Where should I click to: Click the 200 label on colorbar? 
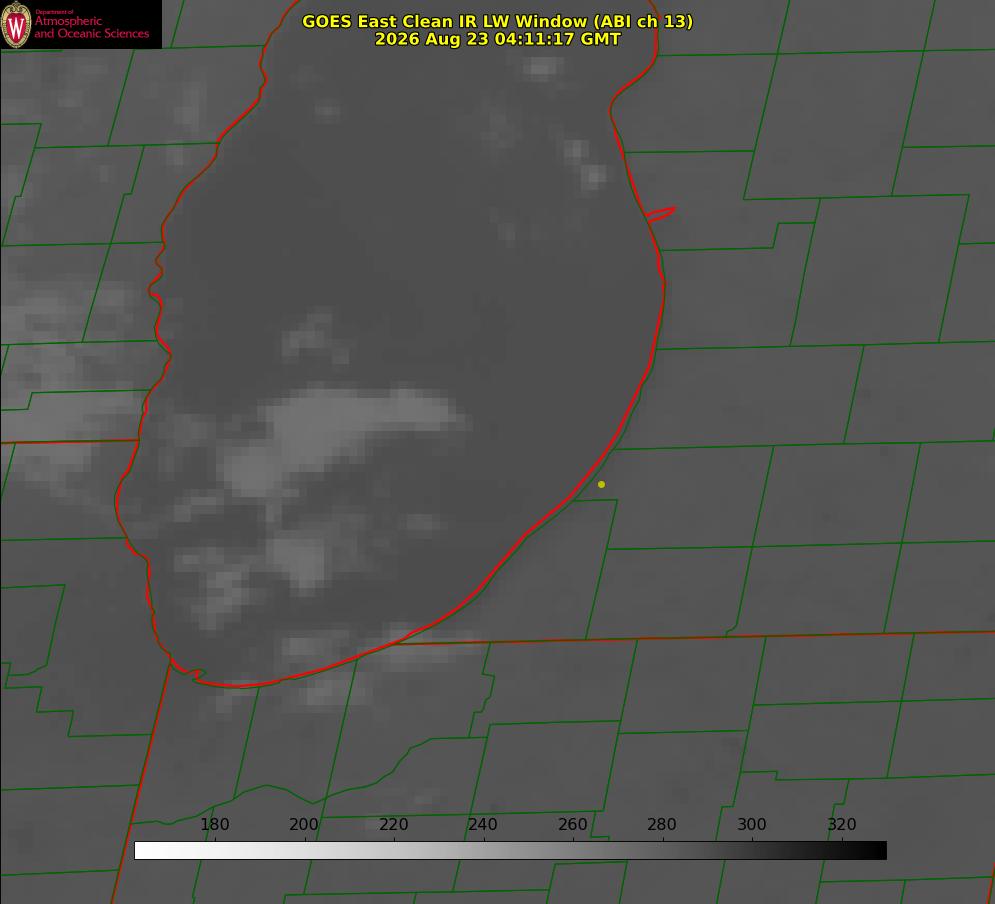pyautogui.click(x=304, y=824)
